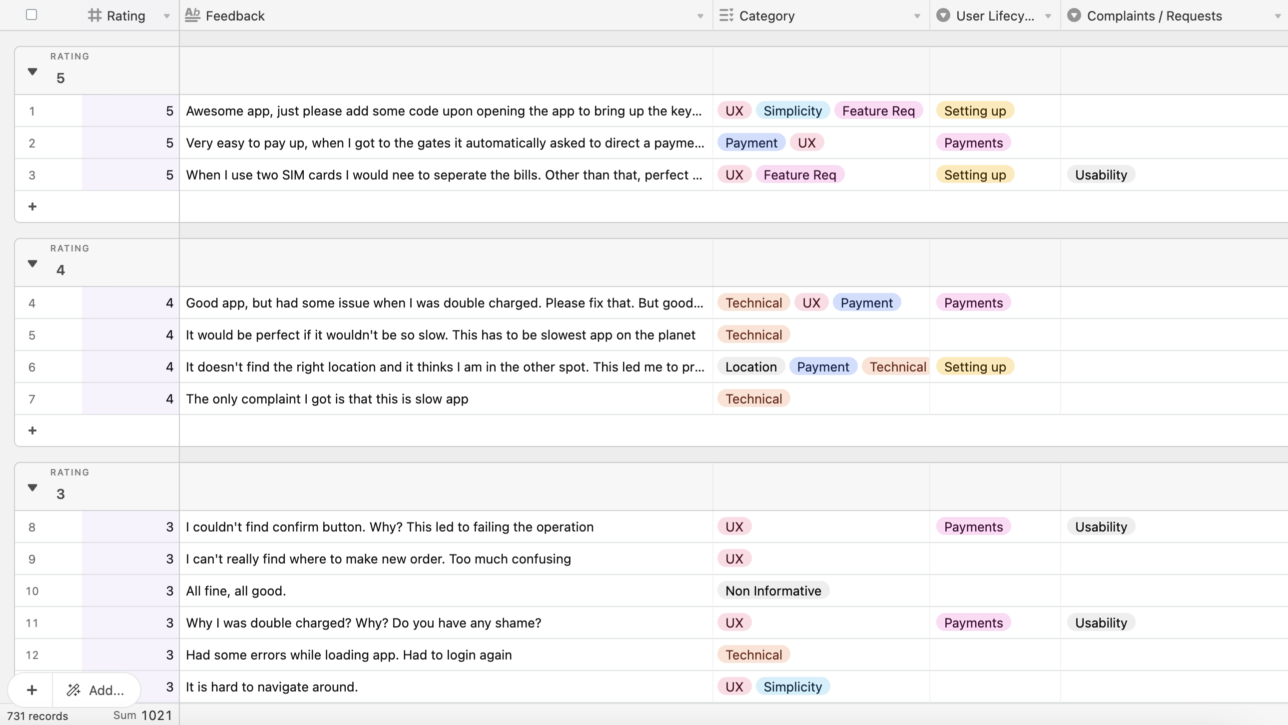Open the Category column dropdown arrow
Image resolution: width=1288 pixels, height=725 pixels.
[916, 16]
